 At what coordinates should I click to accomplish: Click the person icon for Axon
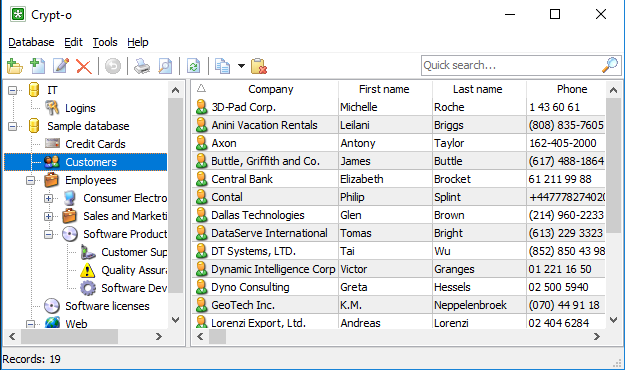202,143
